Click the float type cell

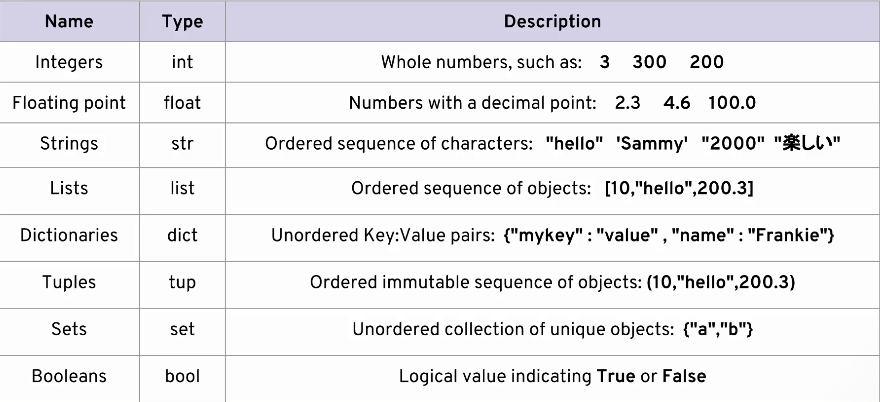182,103
